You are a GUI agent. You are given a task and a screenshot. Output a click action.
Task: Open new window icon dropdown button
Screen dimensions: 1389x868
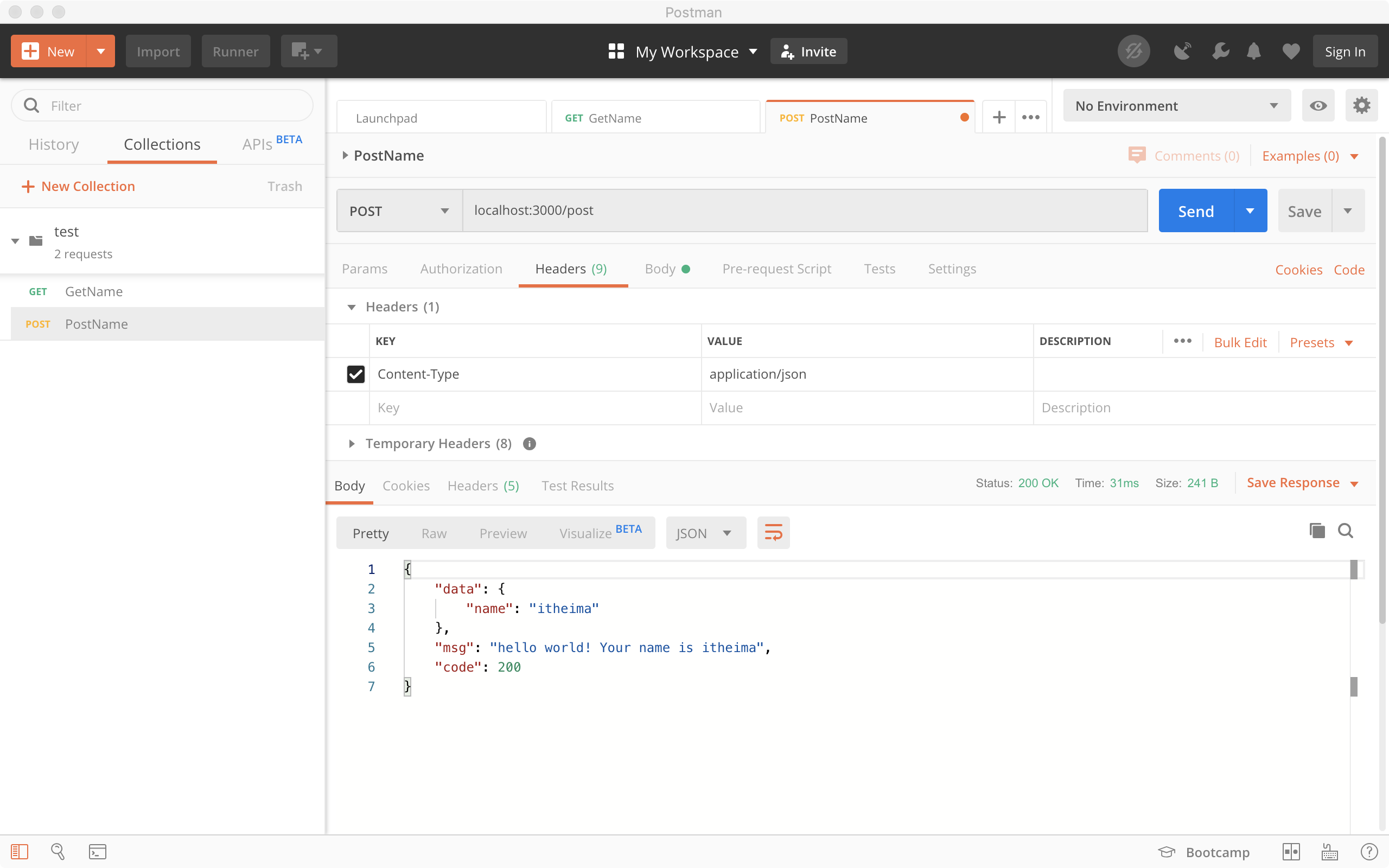[x=309, y=51]
